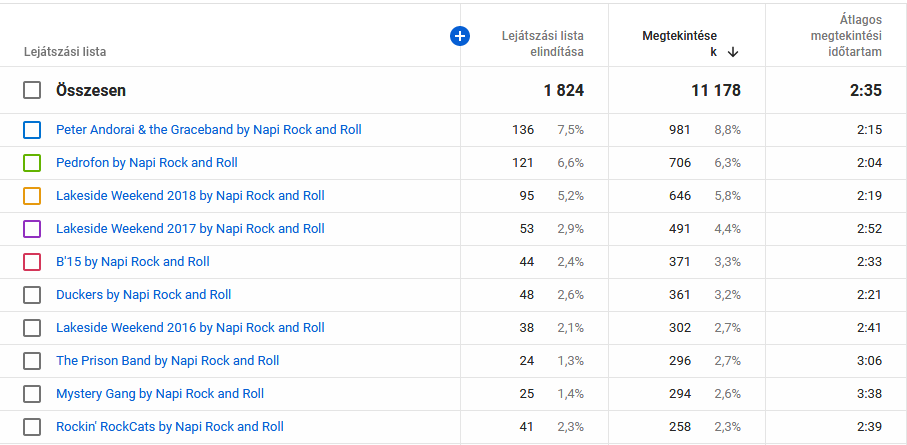Screen dimensions: 907x445
Task: Select the Rockin' RockCats row checkbox
Action: tap(32, 427)
